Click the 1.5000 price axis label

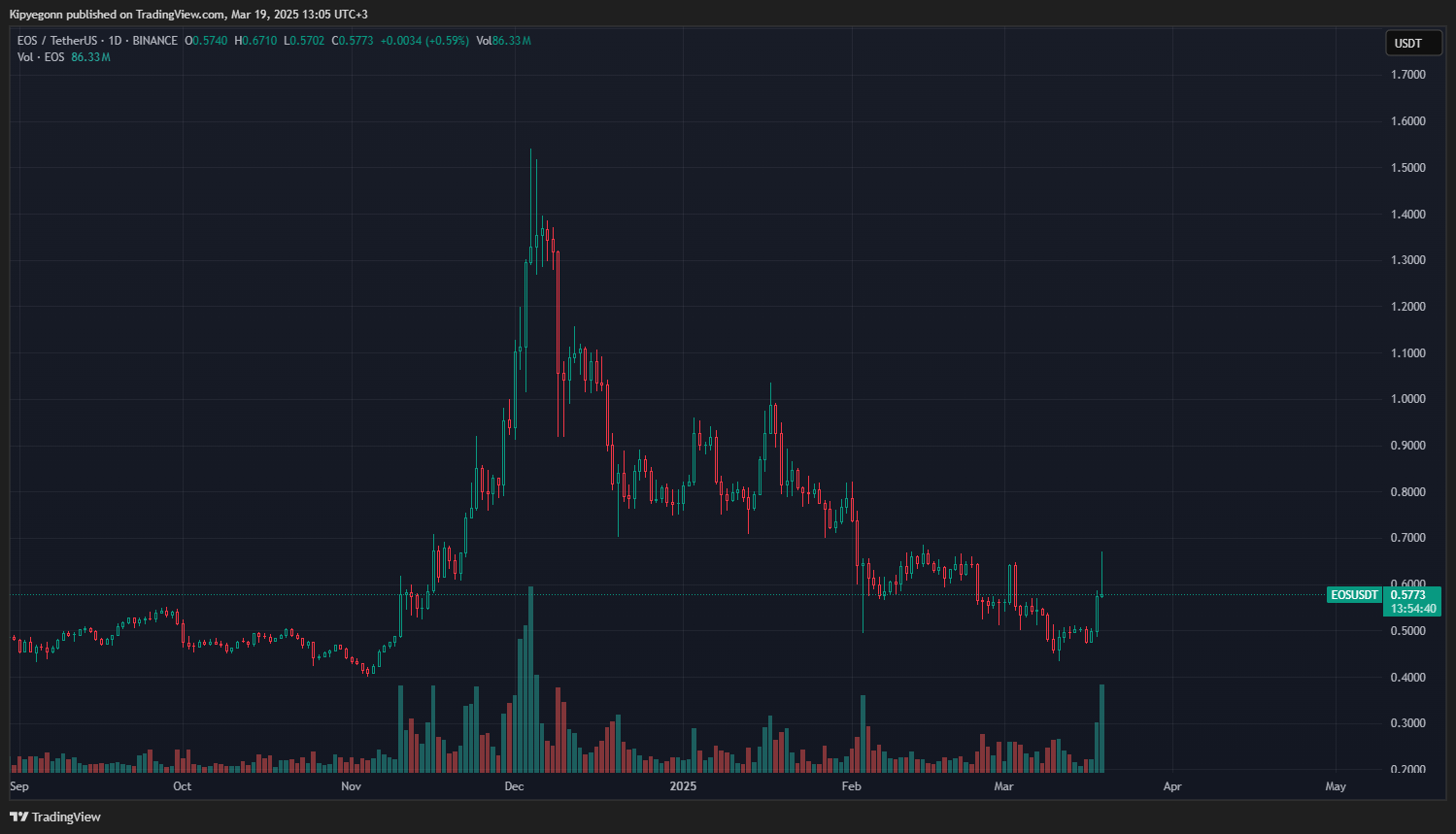pyautogui.click(x=1408, y=167)
